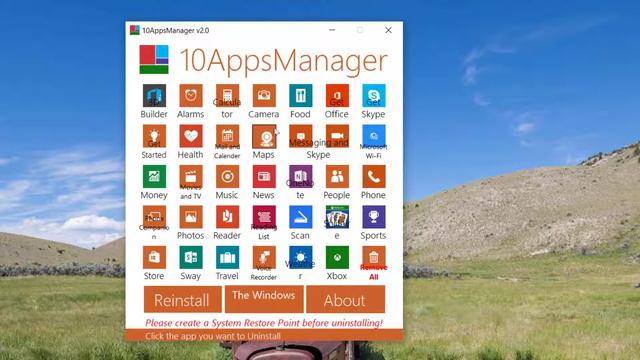640x360 pixels.
Task: Click the Reading List icon
Action: tap(264, 217)
